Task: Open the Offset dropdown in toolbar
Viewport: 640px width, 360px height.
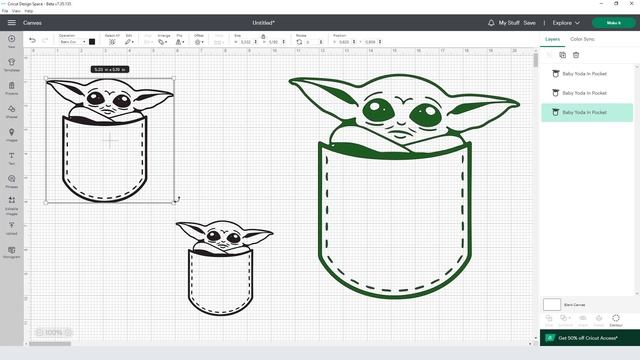Action: (x=199, y=42)
